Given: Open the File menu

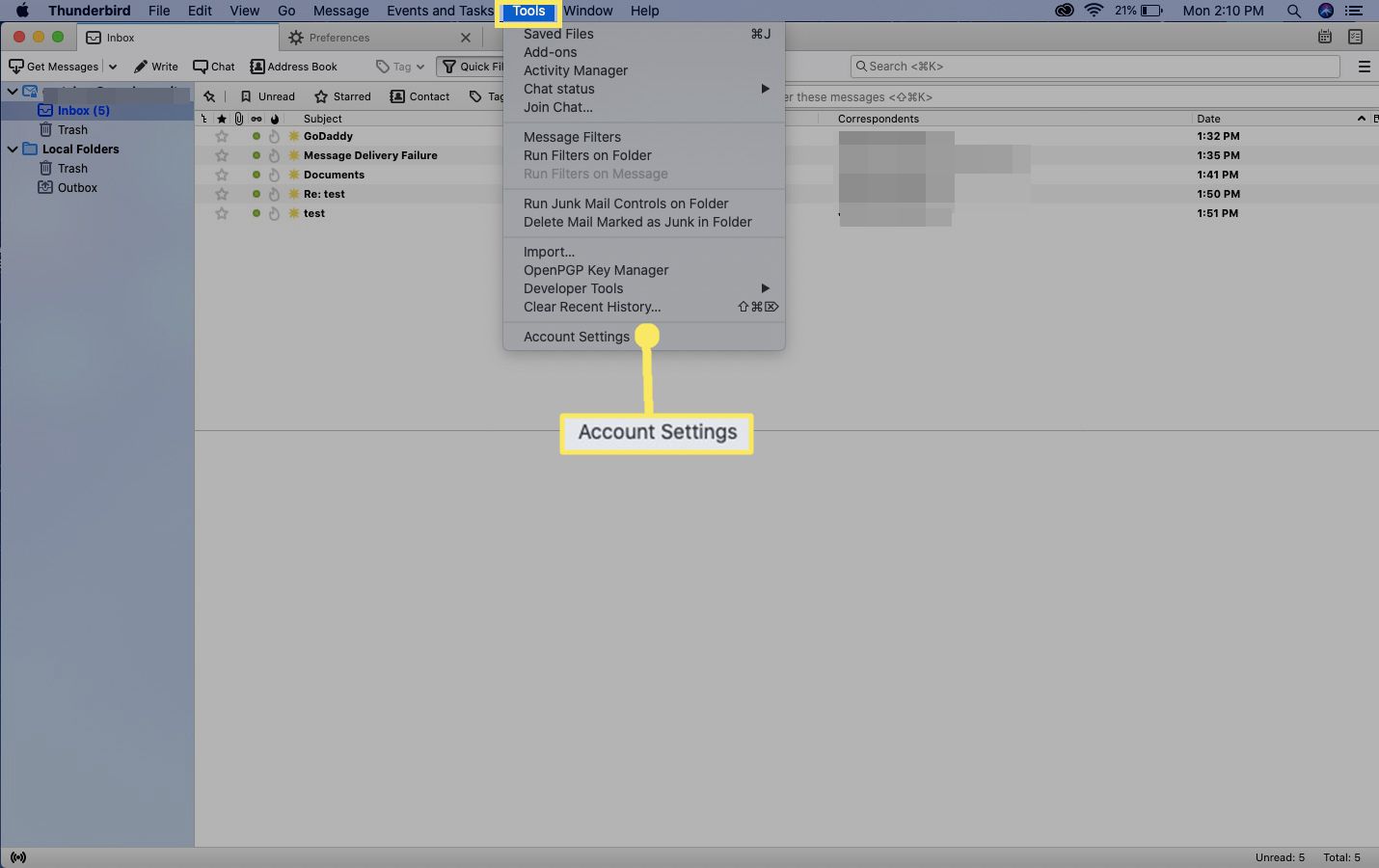Looking at the screenshot, I should coord(159,11).
